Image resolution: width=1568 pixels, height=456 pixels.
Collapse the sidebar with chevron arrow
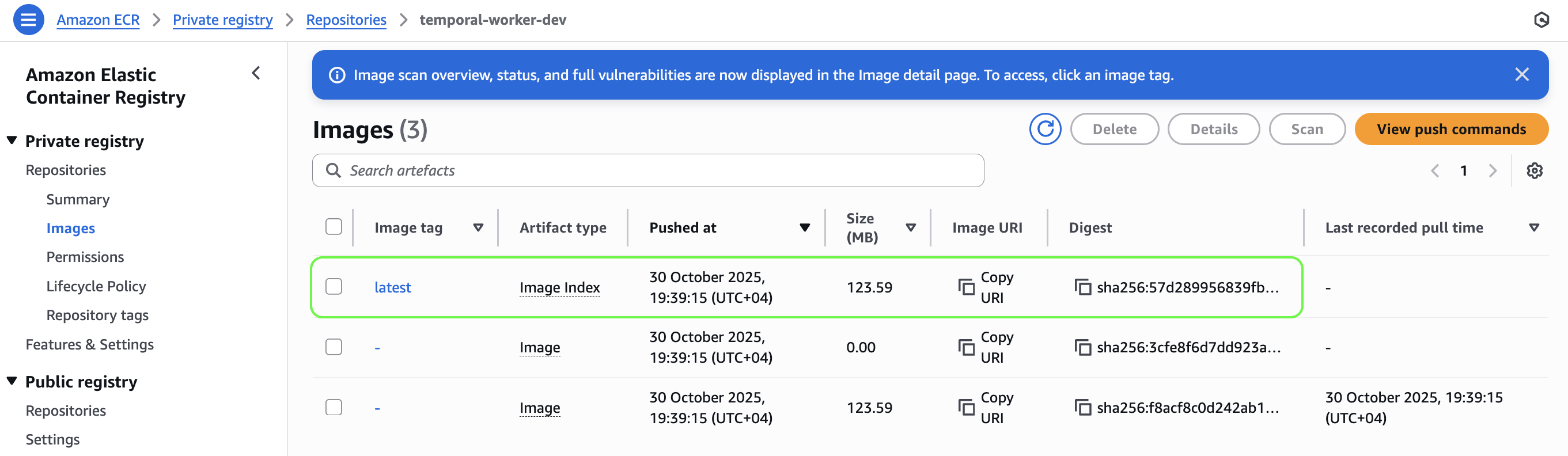(256, 74)
